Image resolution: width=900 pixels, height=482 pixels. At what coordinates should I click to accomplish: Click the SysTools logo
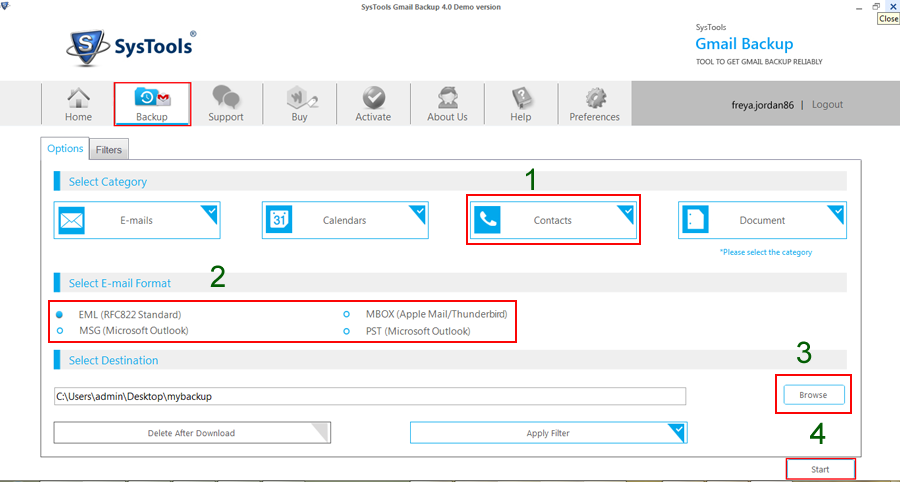coord(131,48)
